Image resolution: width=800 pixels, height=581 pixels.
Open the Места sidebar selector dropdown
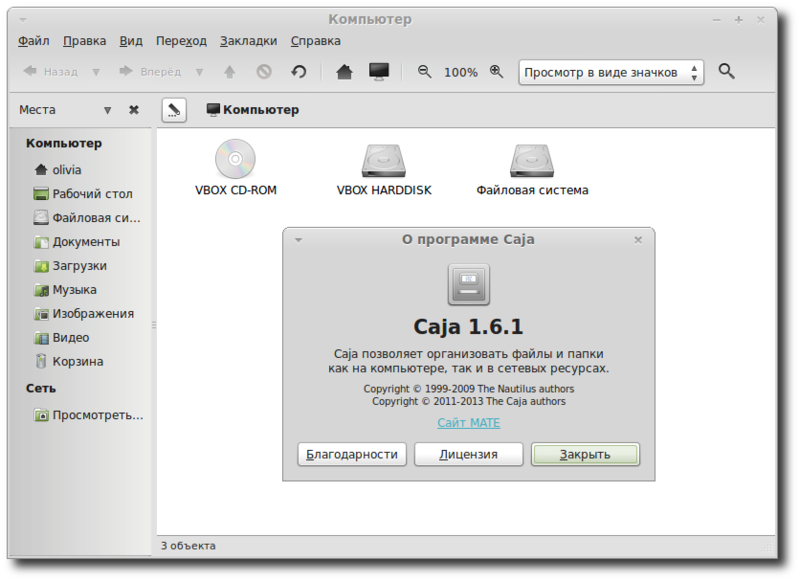[x=107, y=110]
